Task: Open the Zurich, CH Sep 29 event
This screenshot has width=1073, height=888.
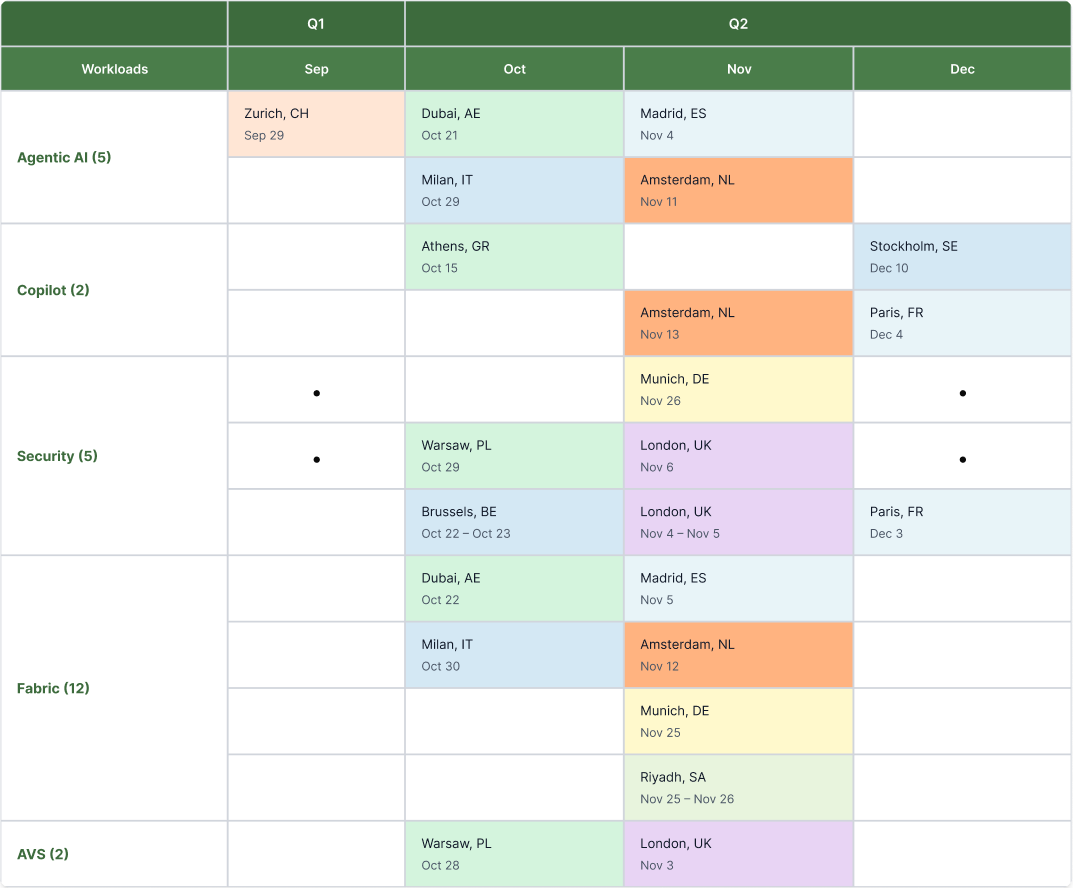Action: coord(316,124)
